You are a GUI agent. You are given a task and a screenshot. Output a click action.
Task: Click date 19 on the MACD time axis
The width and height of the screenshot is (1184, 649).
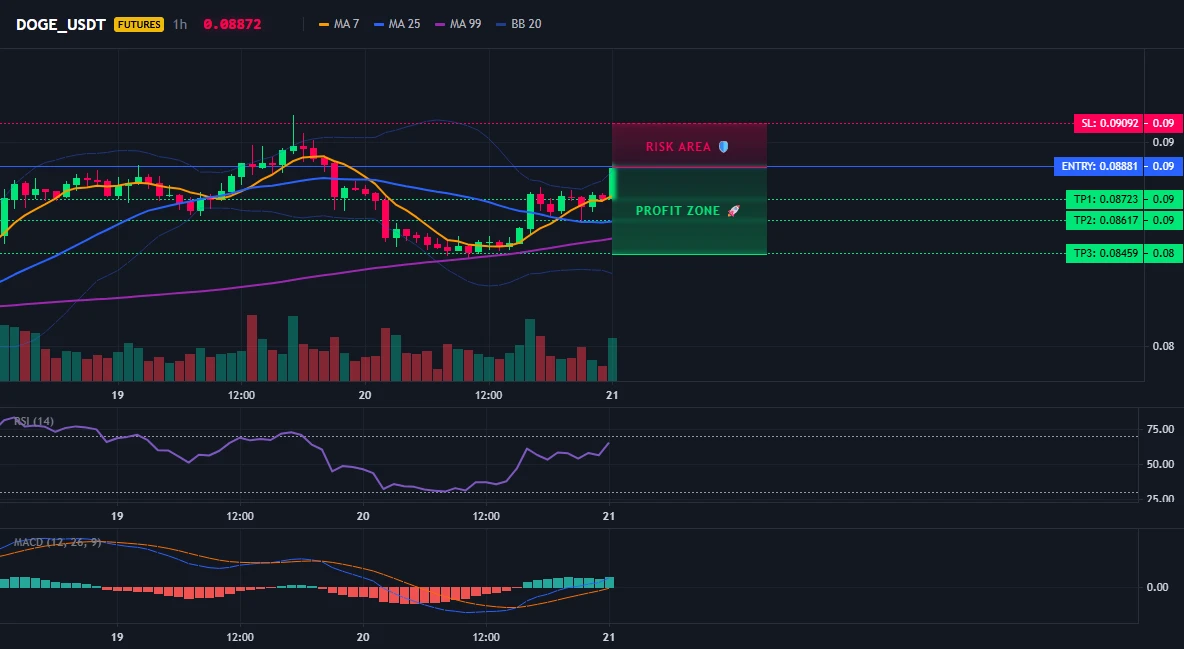(x=117, y=637)
